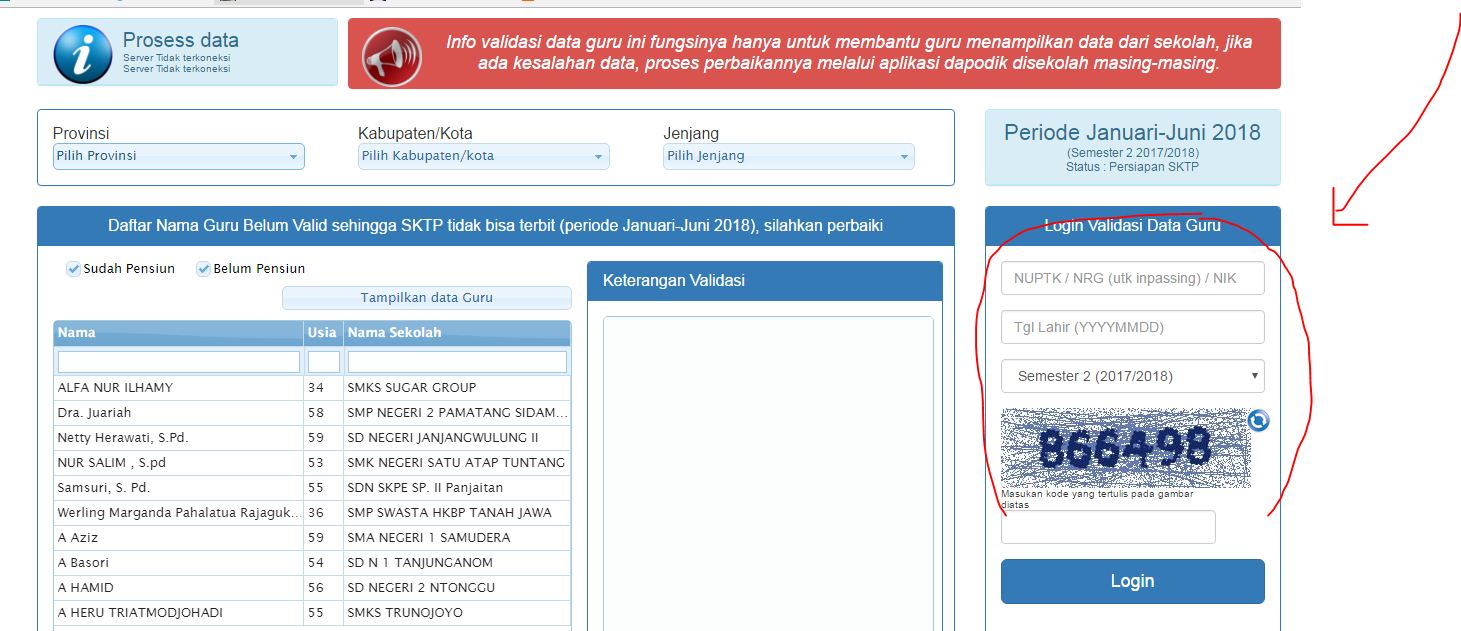Image resolution: width=1461 pixels, height=631 pixels.
Task: Sort by the Usia column header
Action: click(x=324, y=333)
